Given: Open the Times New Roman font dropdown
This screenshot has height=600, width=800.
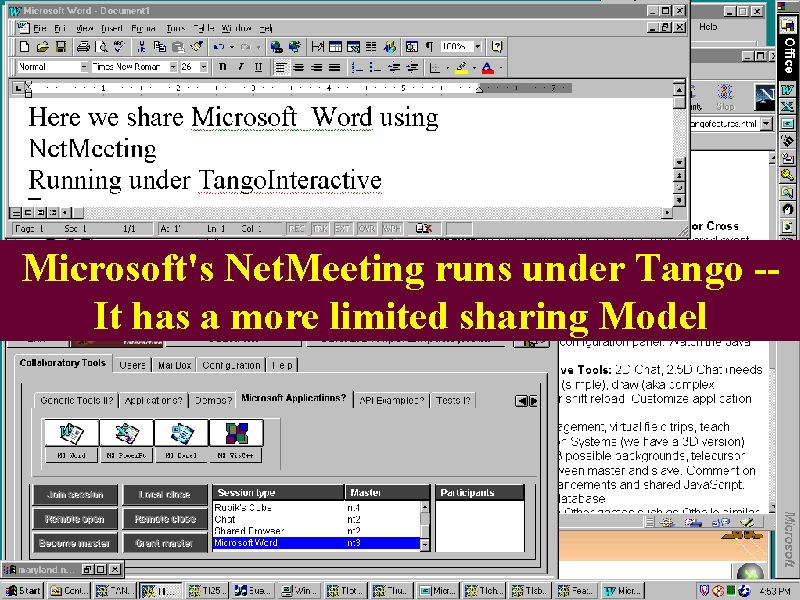Looking at the screenshot, I should tap(173, 67).
